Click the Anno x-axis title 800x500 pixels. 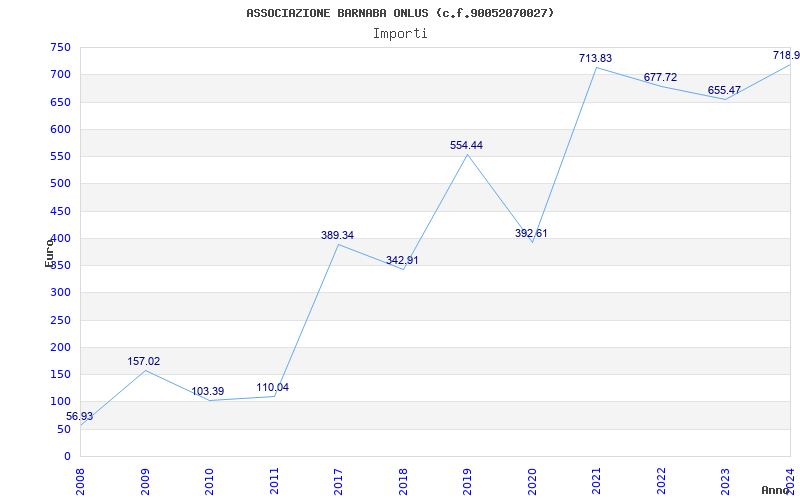click(775, 490)
